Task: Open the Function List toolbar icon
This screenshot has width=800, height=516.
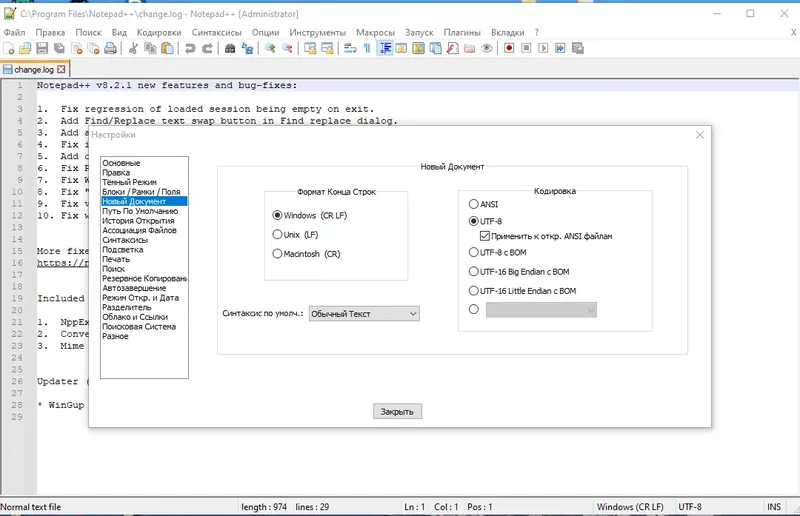Action: click(x=453, y=48)
